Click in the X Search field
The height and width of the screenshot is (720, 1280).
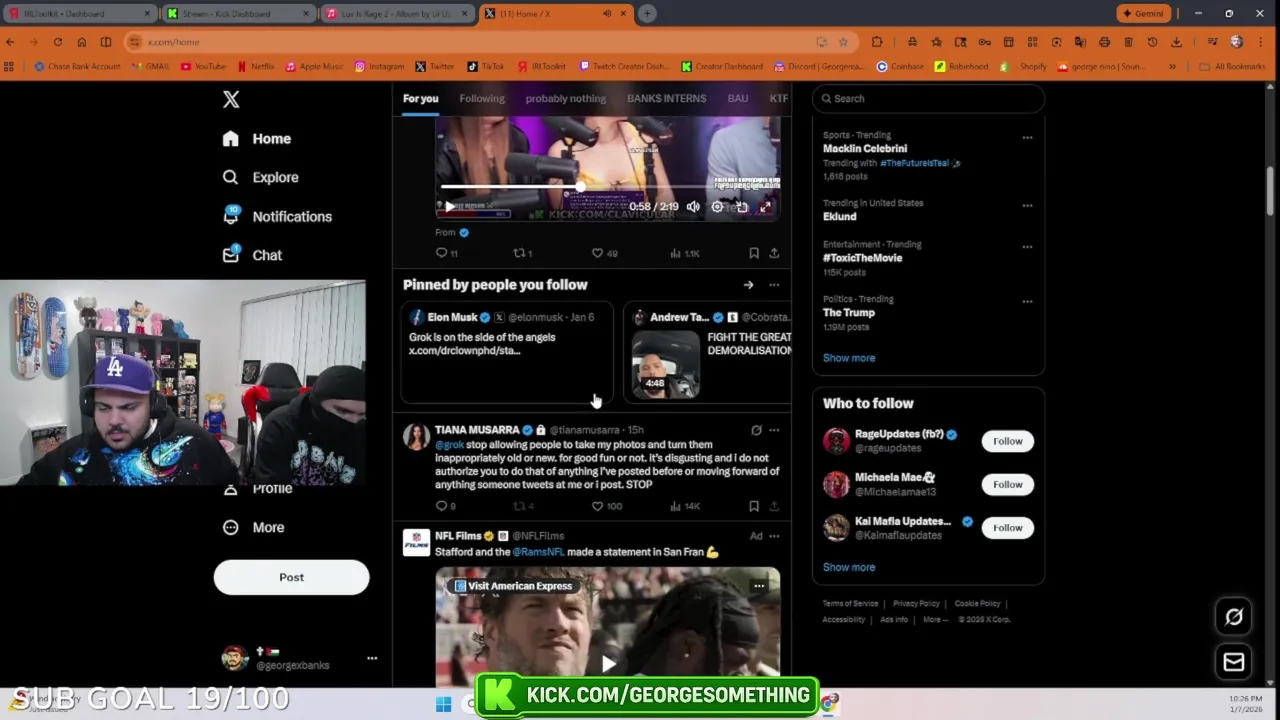click(929, 98)
